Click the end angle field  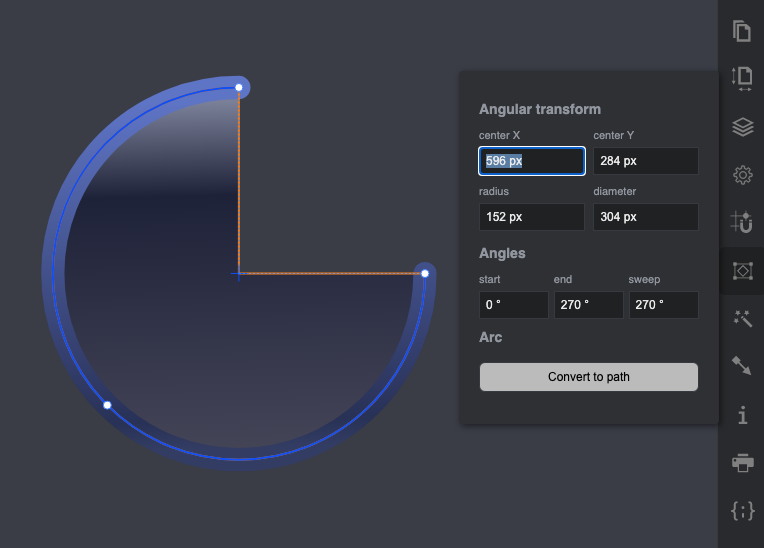pyautogui.click(x=588, y=305)
